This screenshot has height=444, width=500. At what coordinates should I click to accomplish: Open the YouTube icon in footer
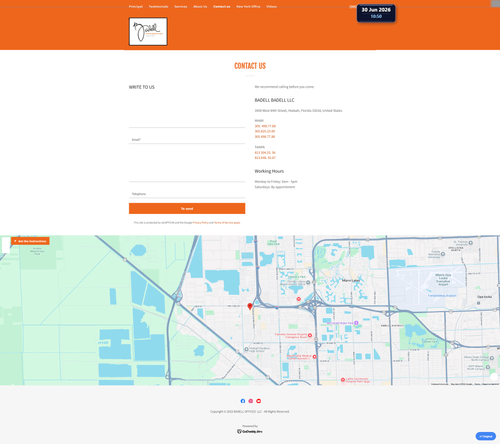tap(258, 401)
